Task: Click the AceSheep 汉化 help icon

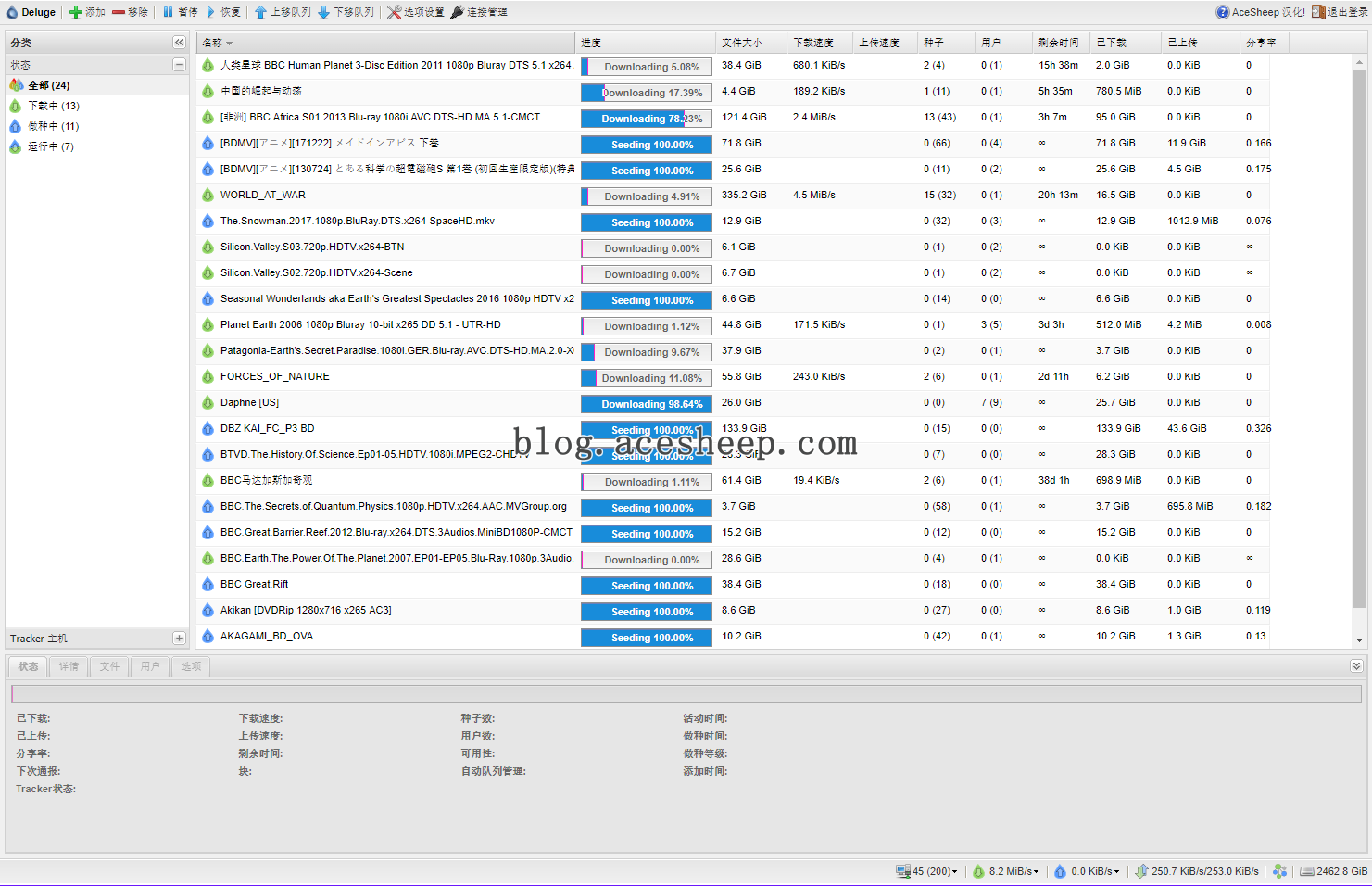Action: coord(1223,12)
